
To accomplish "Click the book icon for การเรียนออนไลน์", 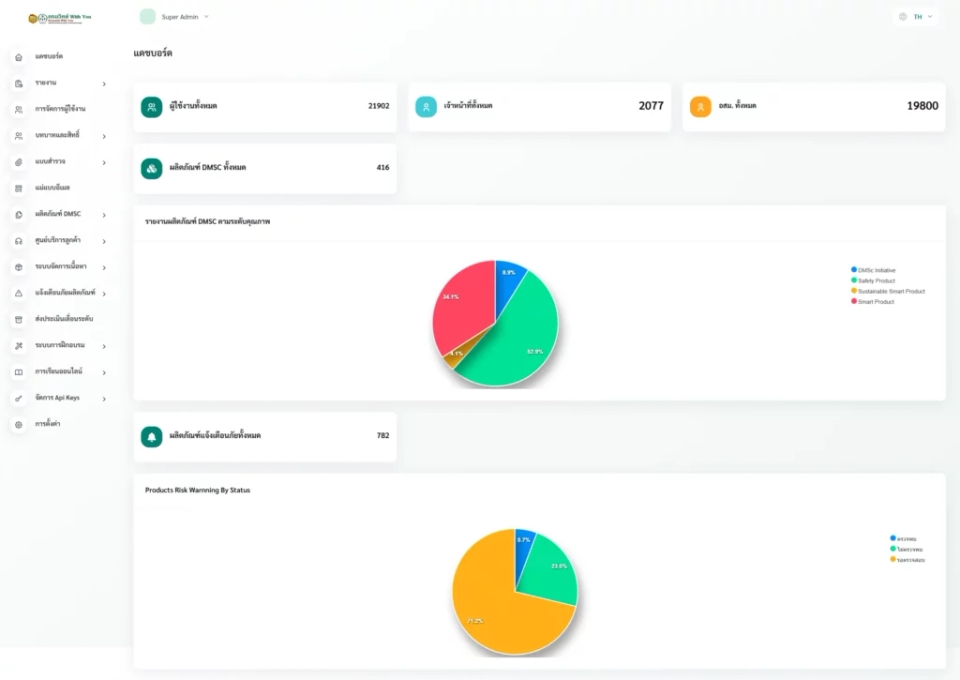I will coord(18,372).
